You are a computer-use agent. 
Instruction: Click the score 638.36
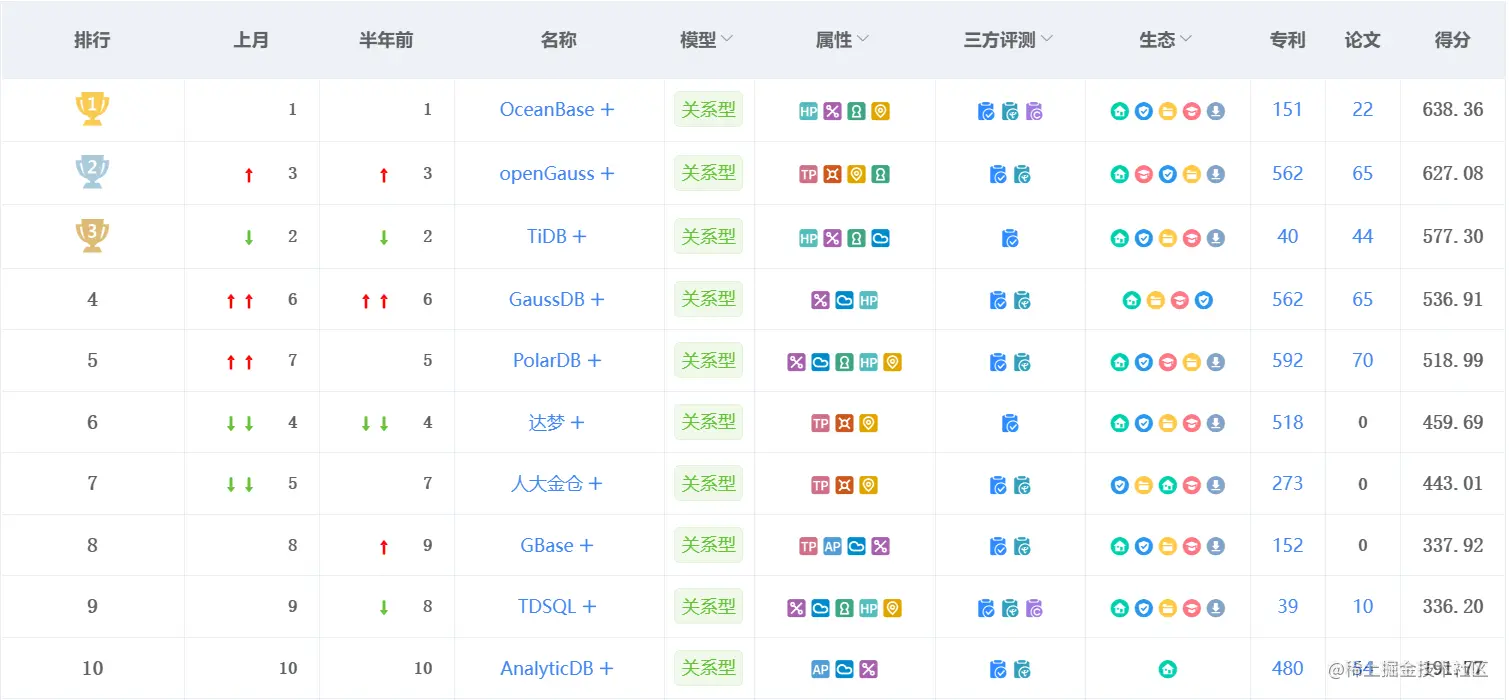pyautogui.click(x=1453, y=110)
